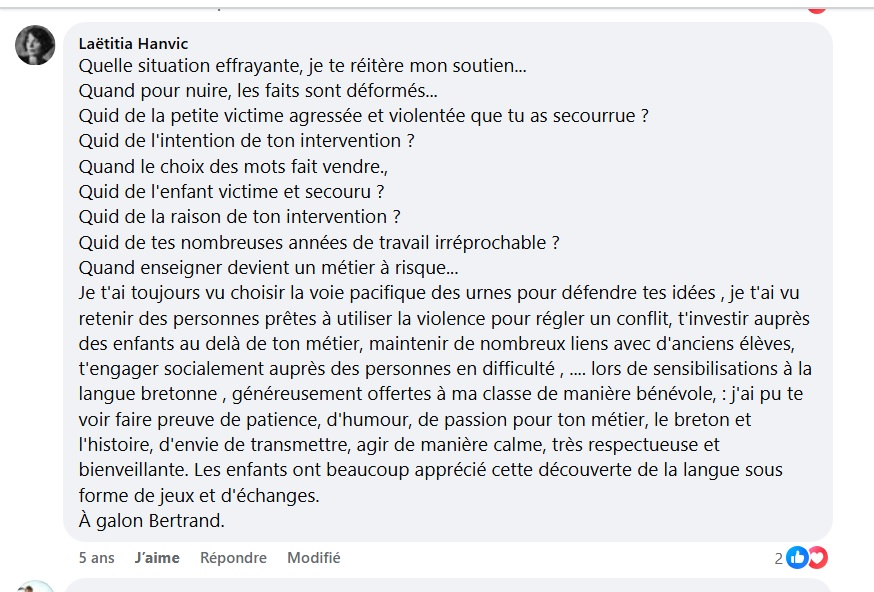The height and width of the screenshot is (592, 874).
Task: View edit history via Modifié
Action: pyautogui.click(x=314, y=558)
